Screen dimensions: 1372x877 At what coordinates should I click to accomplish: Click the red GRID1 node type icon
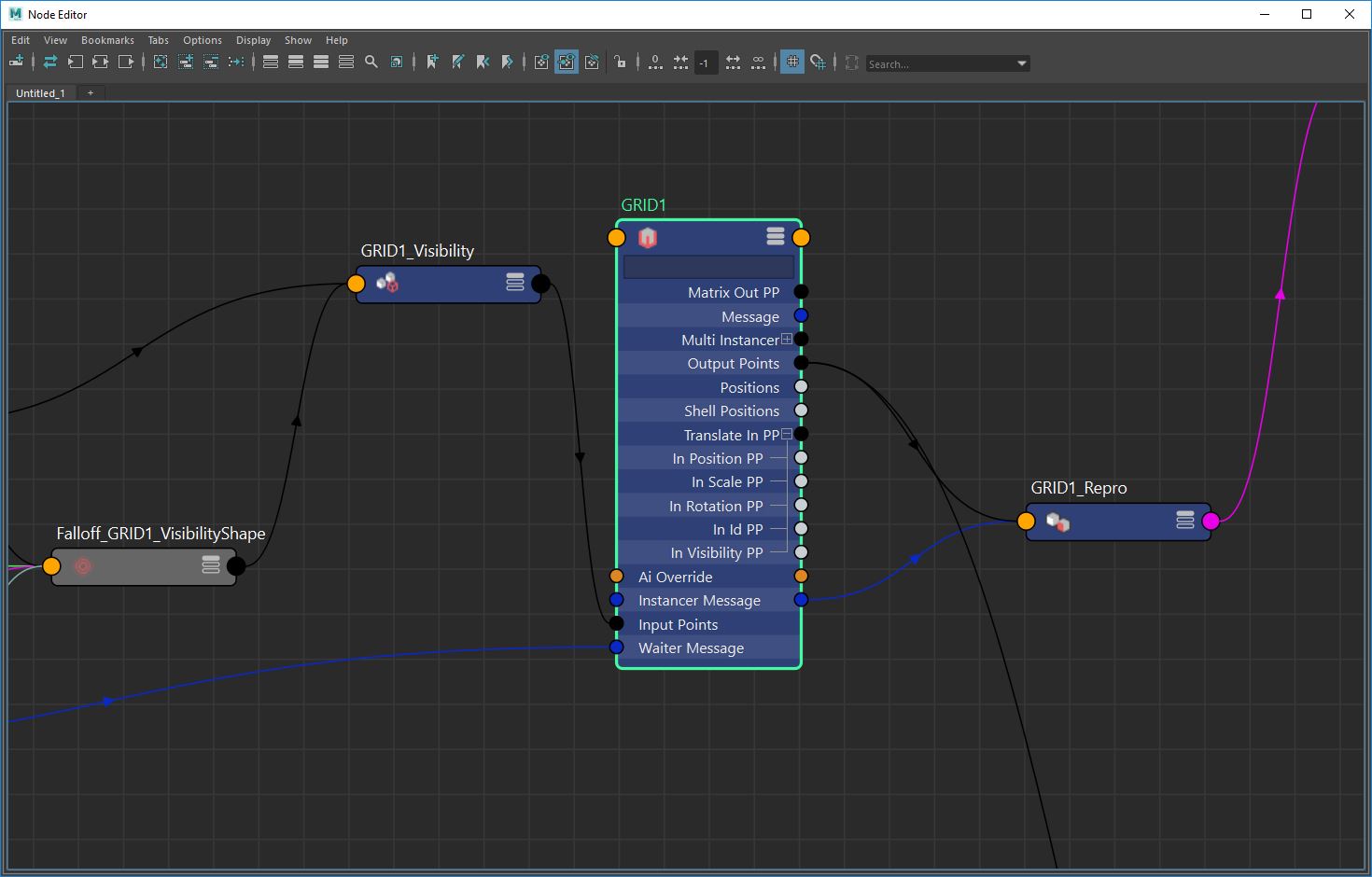pos(647,238)
